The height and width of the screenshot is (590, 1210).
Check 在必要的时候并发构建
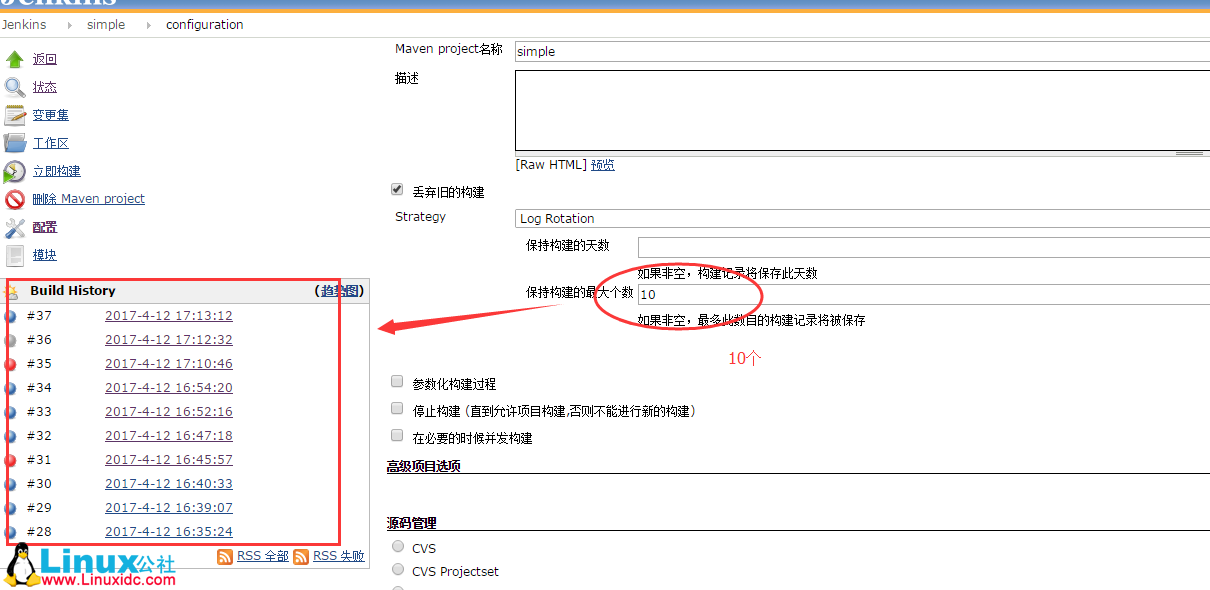(x=396, y=436)
